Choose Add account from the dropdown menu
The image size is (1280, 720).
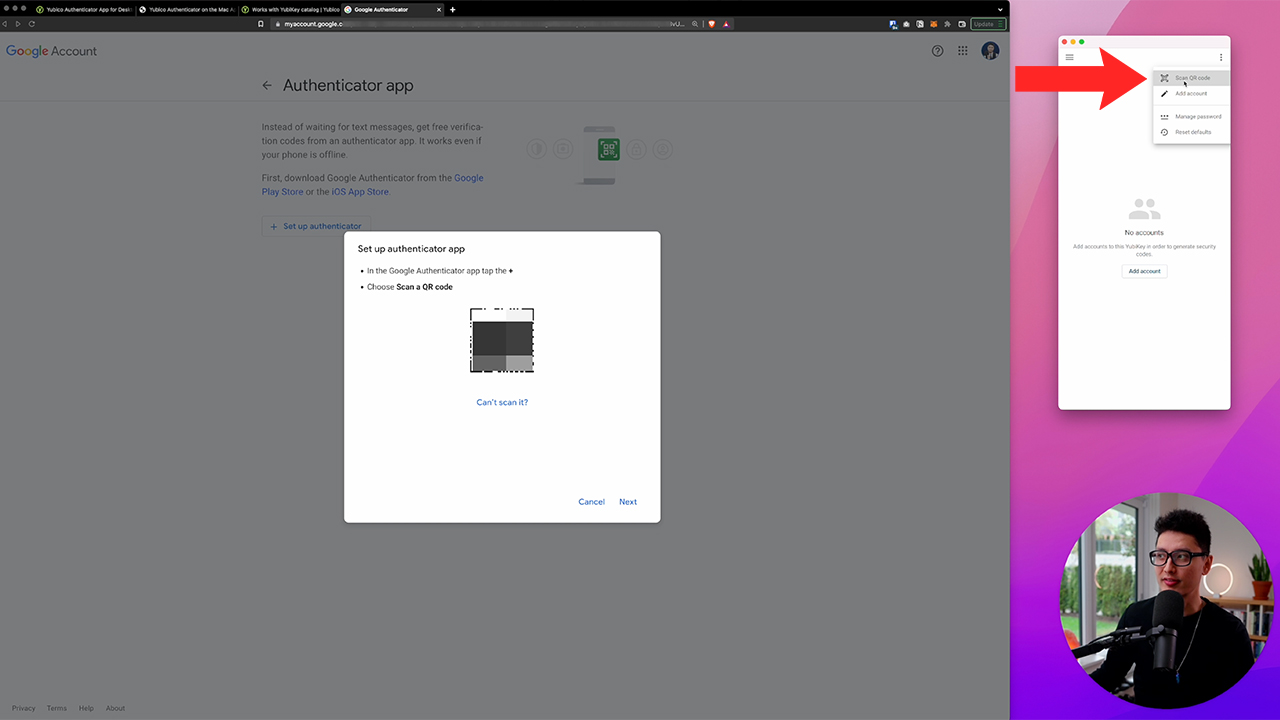click(1191, 93)
